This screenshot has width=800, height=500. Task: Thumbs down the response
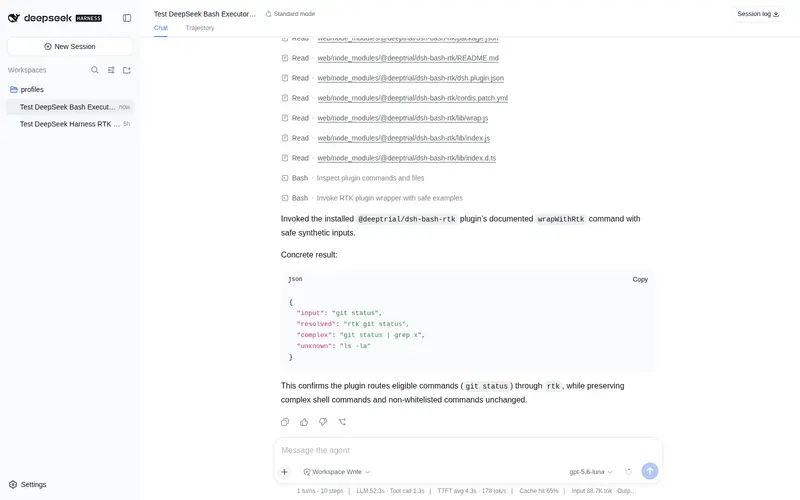click(x=323, y=422)
